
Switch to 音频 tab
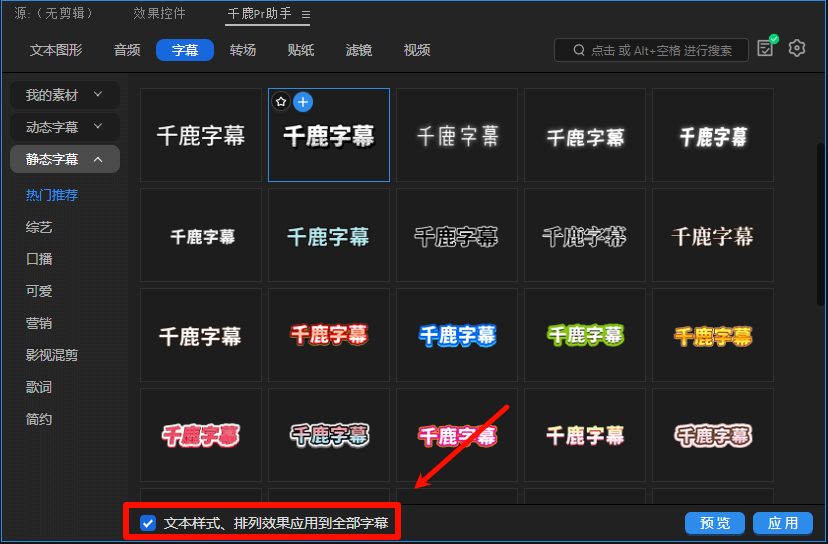click(x=127, y=50)
